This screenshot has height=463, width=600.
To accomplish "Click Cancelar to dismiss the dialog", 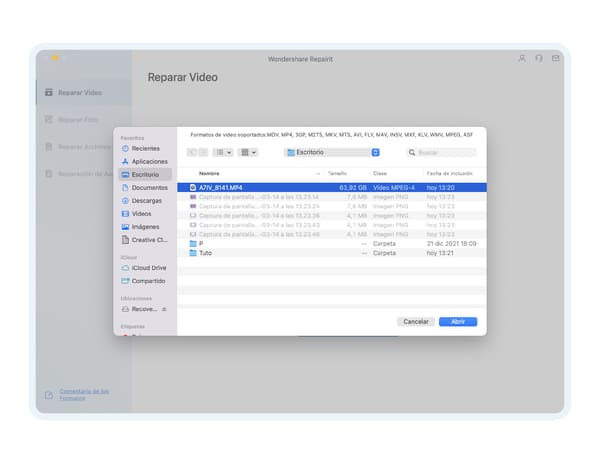I will pos(416,321).
